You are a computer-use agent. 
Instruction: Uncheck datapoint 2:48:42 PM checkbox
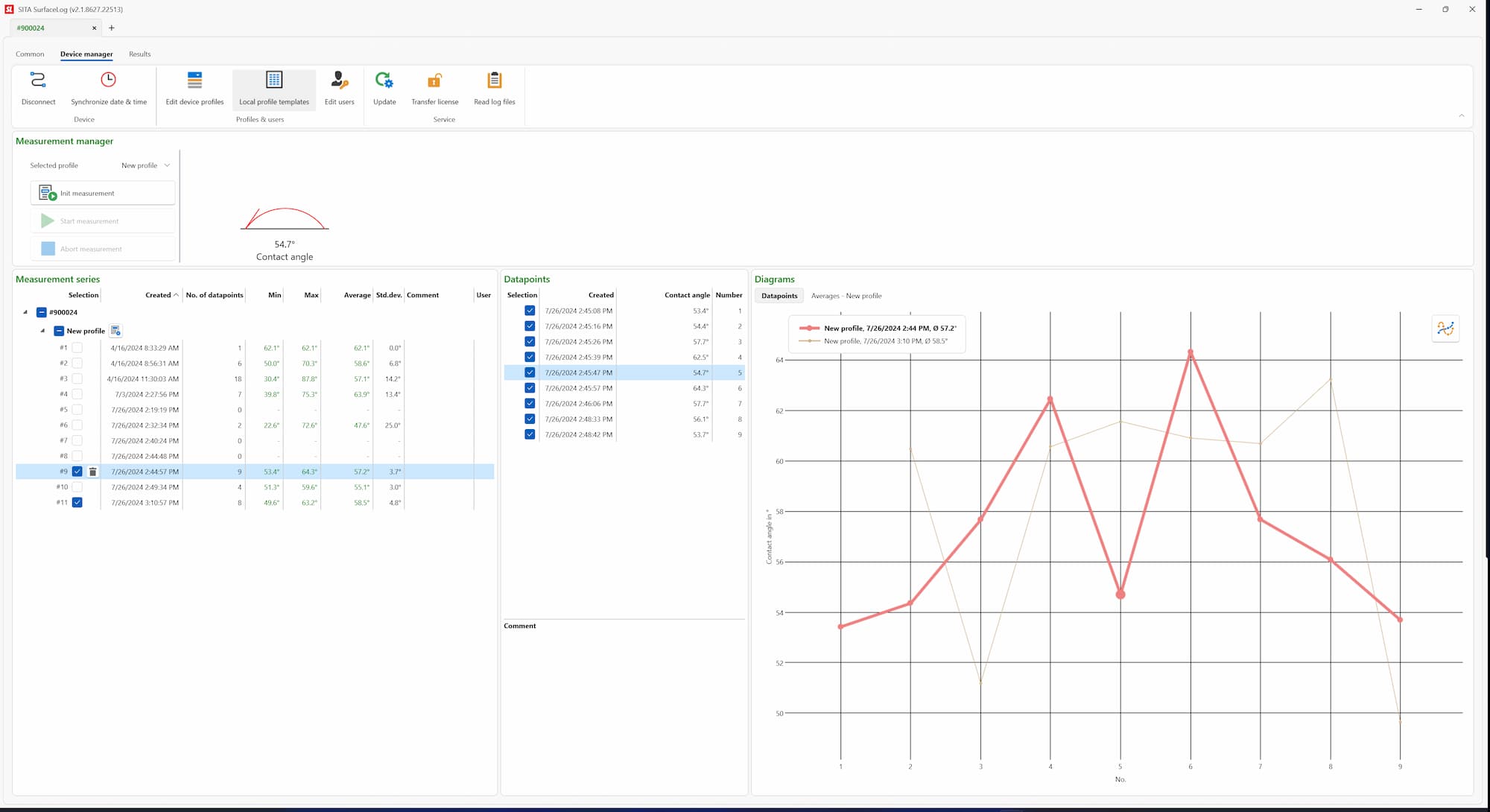coord(530,434)
